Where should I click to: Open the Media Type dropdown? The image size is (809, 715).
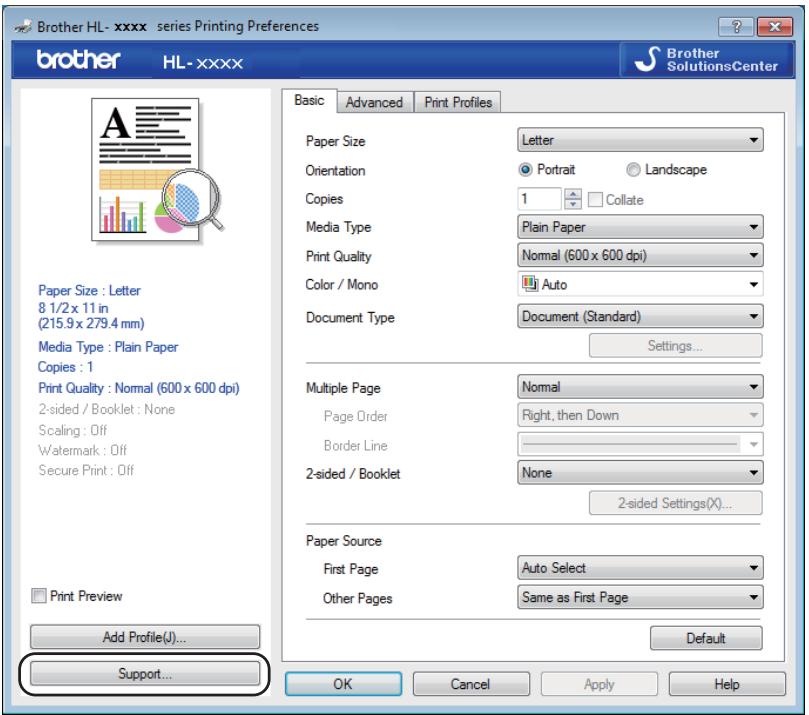click(640, 227)
